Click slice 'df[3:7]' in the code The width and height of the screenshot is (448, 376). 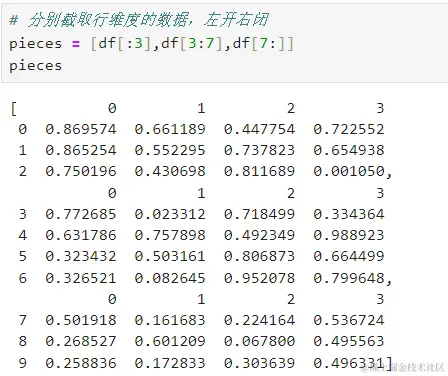coord(192,44)
